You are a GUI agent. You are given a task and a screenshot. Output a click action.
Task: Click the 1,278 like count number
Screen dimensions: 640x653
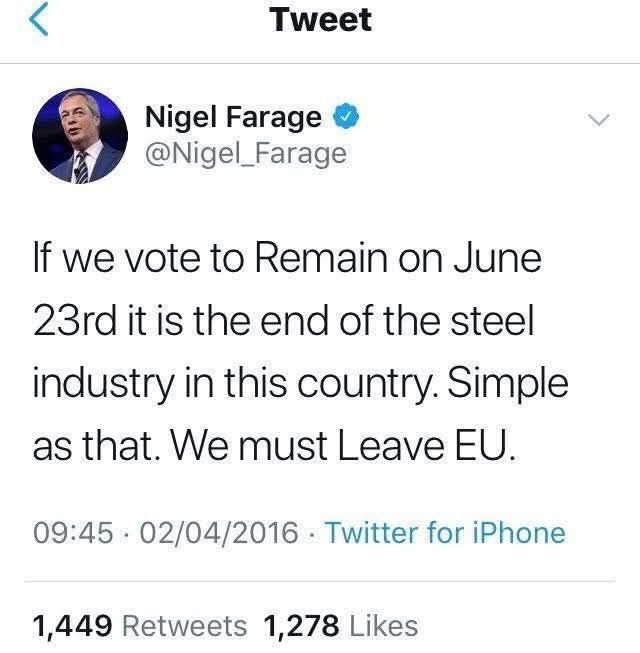coord(303,626)
